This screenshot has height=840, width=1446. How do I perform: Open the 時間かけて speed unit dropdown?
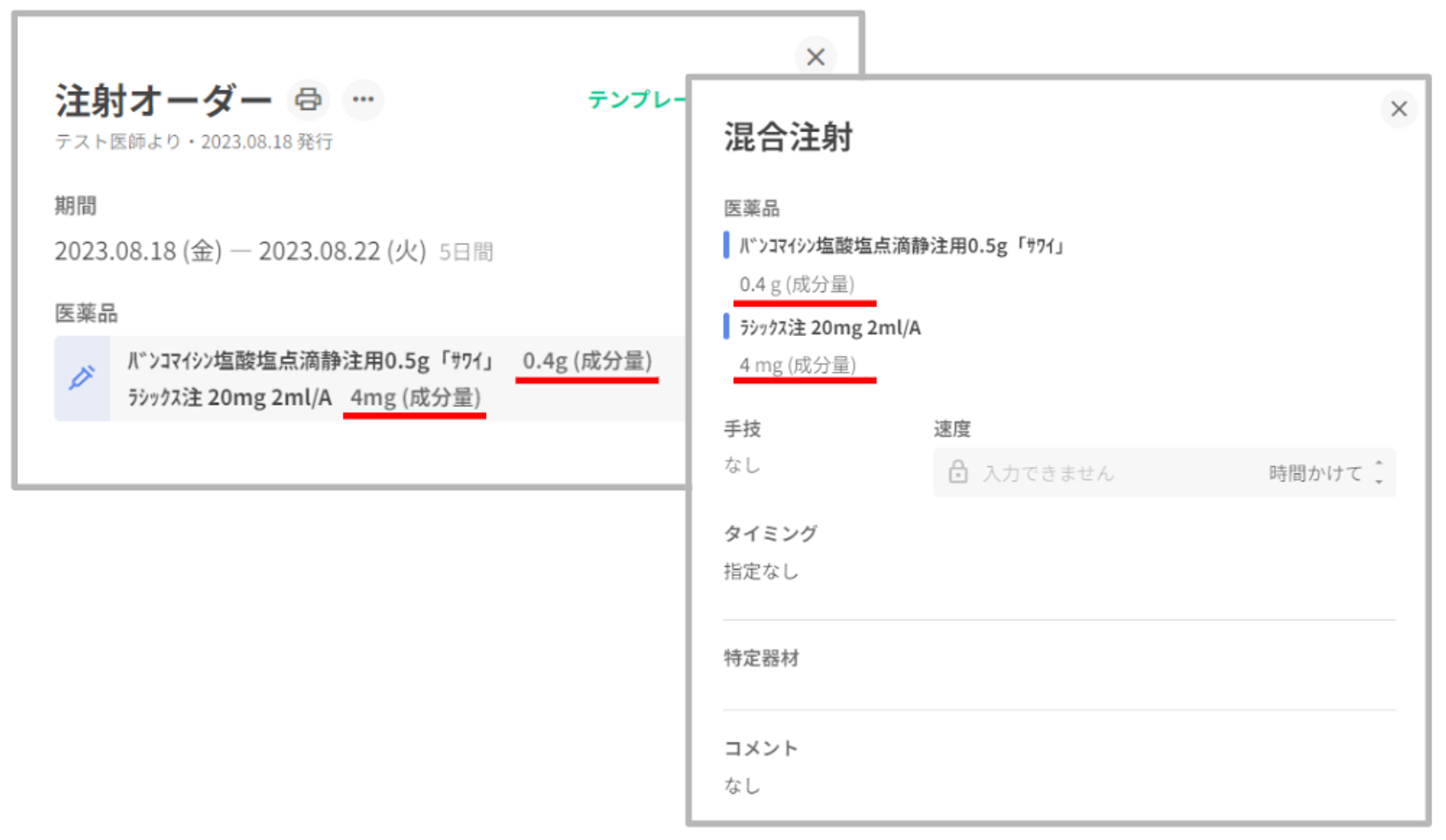point(1316,473)
